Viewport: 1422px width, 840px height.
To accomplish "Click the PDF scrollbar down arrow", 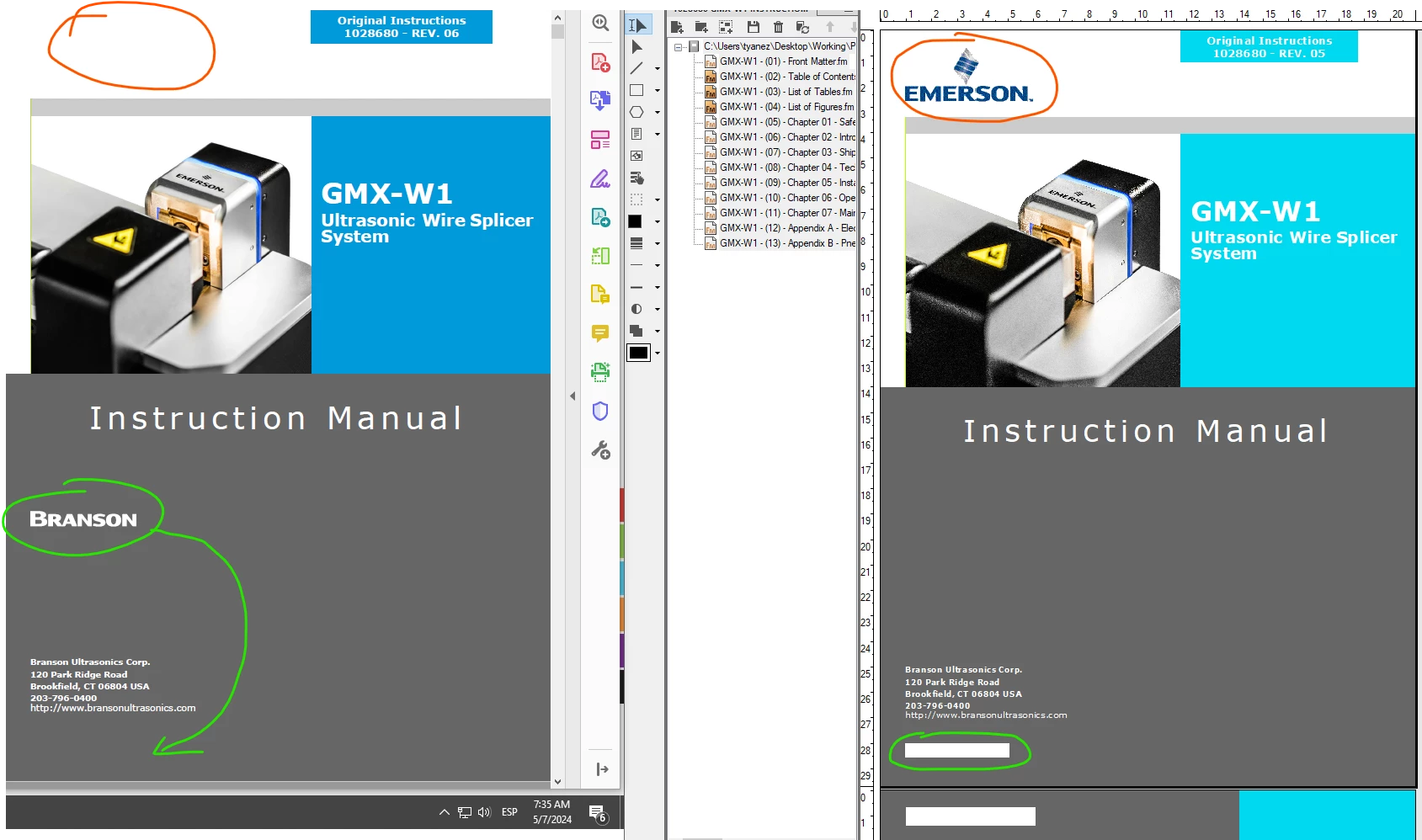I will point(557,782).
